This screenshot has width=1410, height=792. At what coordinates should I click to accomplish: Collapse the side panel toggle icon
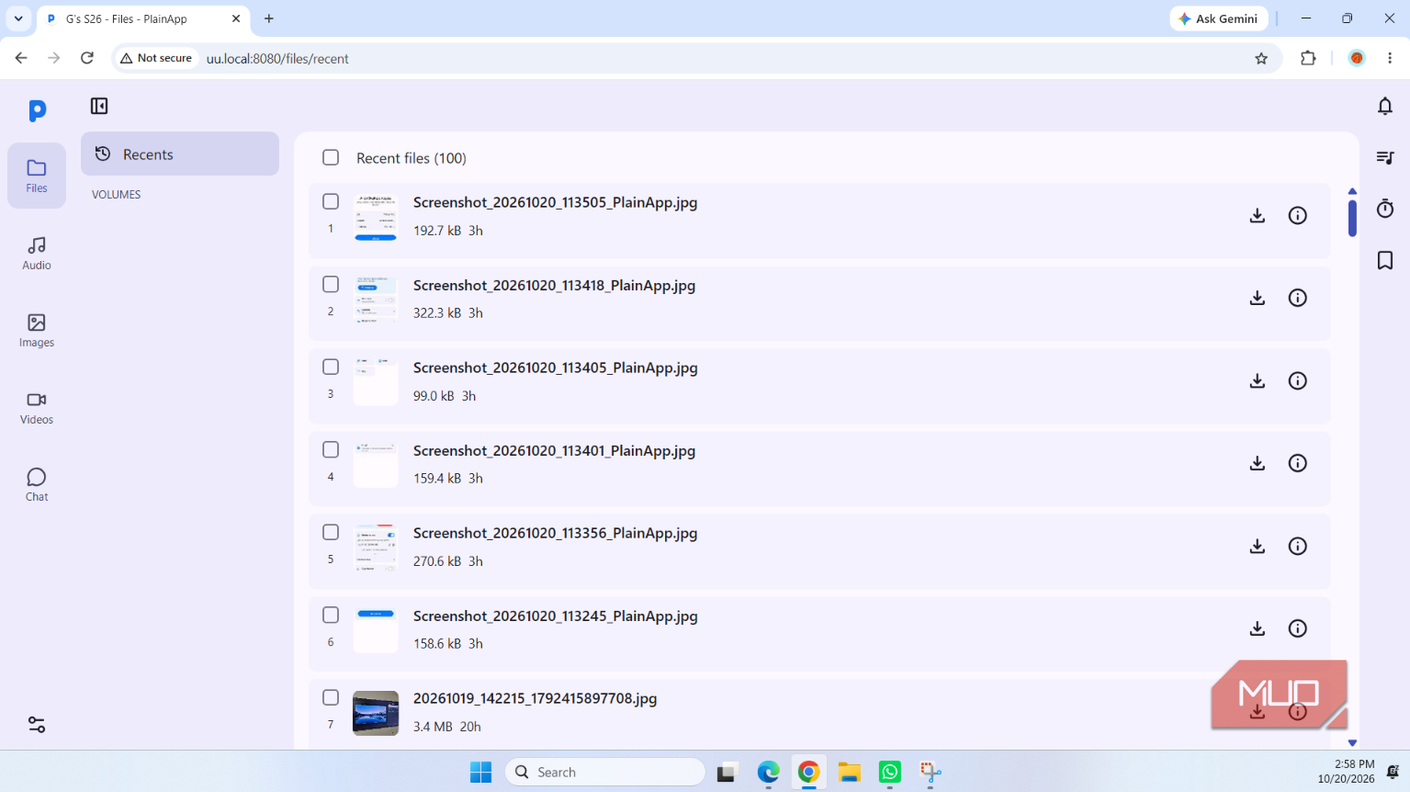(99, 106)
